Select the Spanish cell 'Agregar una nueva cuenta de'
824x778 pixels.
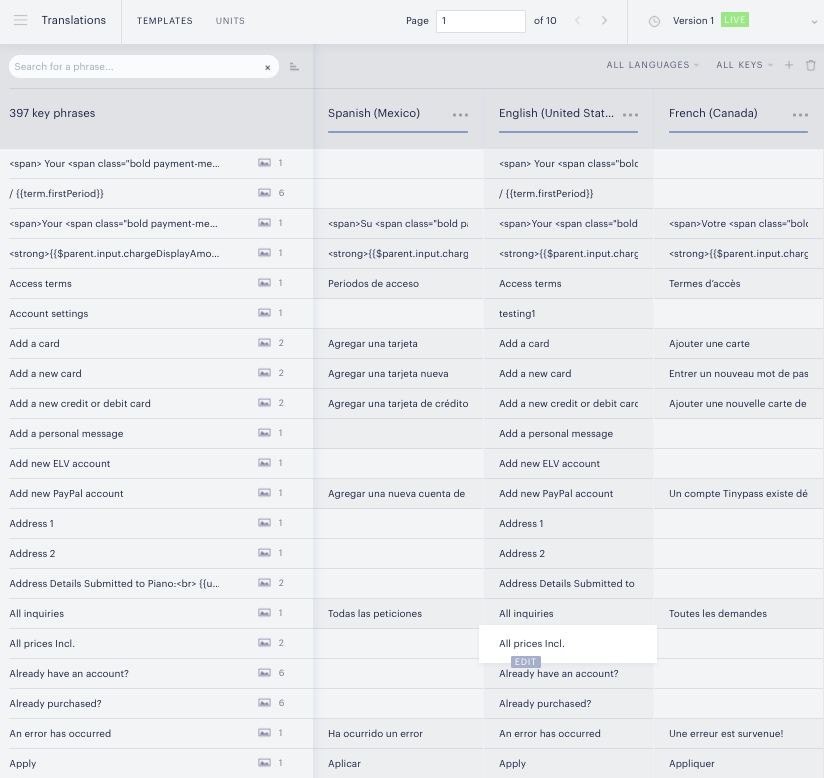396,494
